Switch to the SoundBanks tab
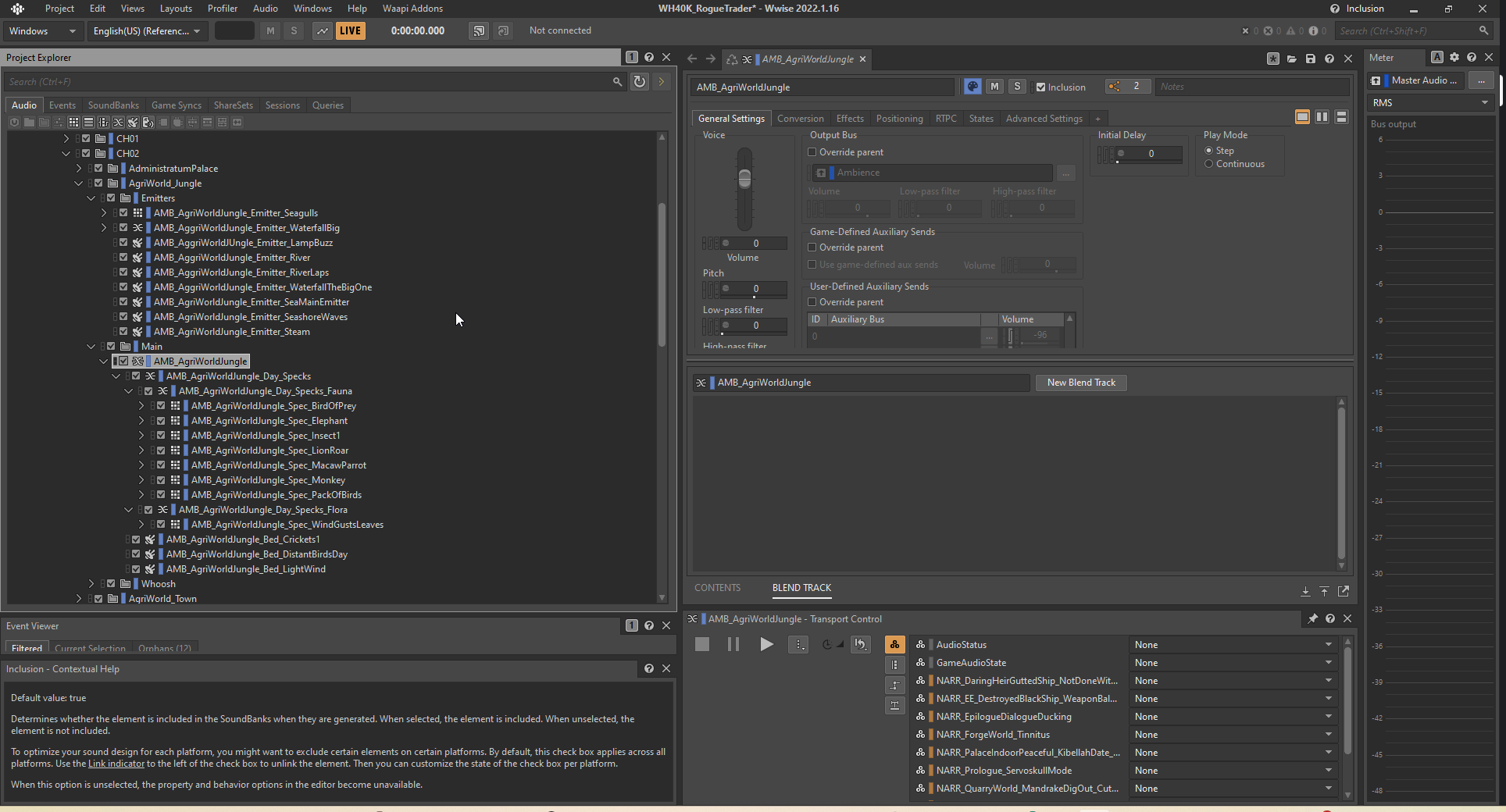Viewport: 1506px width, 812px height. click(113, 105)
